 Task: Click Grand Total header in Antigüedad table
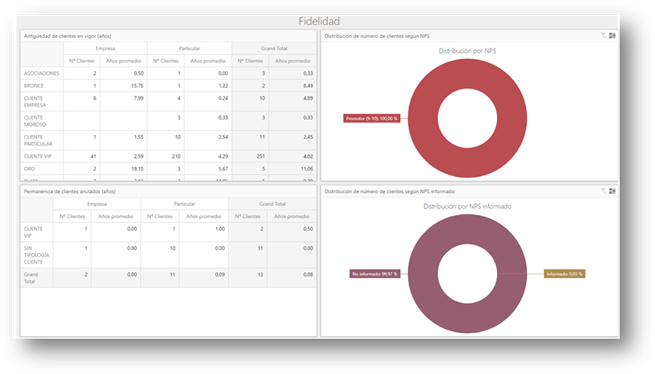point(274,48)
